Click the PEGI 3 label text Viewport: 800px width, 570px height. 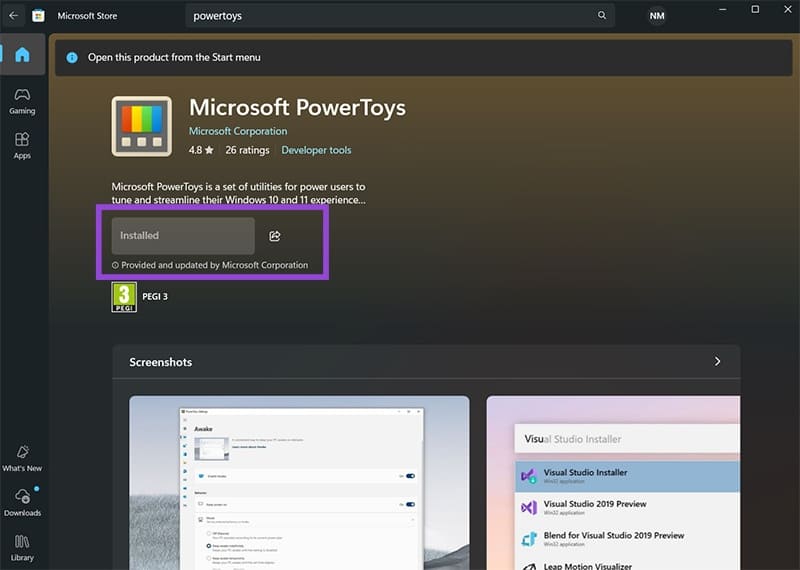click(155, 296)
